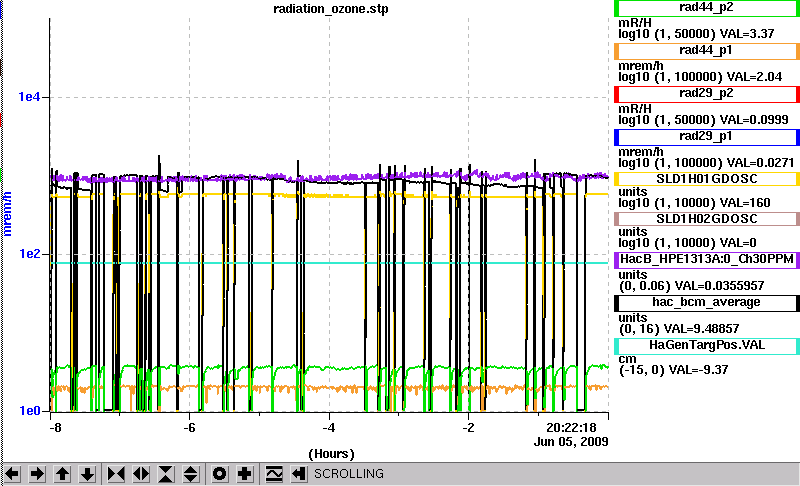Click the VAL=0.0355957 readout
The image size is (800, 486).
[x=719, y=286]
